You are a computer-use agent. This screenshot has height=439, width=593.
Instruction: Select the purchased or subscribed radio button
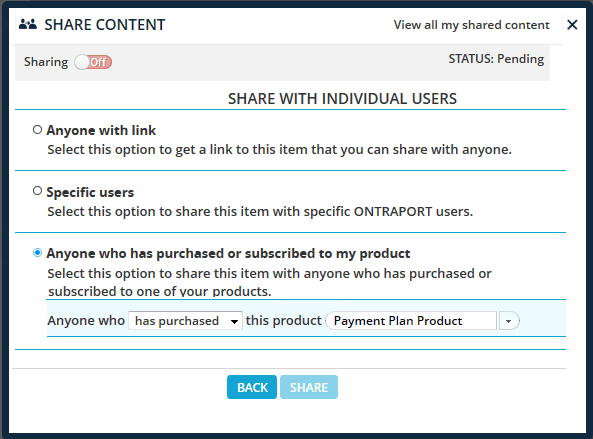(x=37, y=253)
